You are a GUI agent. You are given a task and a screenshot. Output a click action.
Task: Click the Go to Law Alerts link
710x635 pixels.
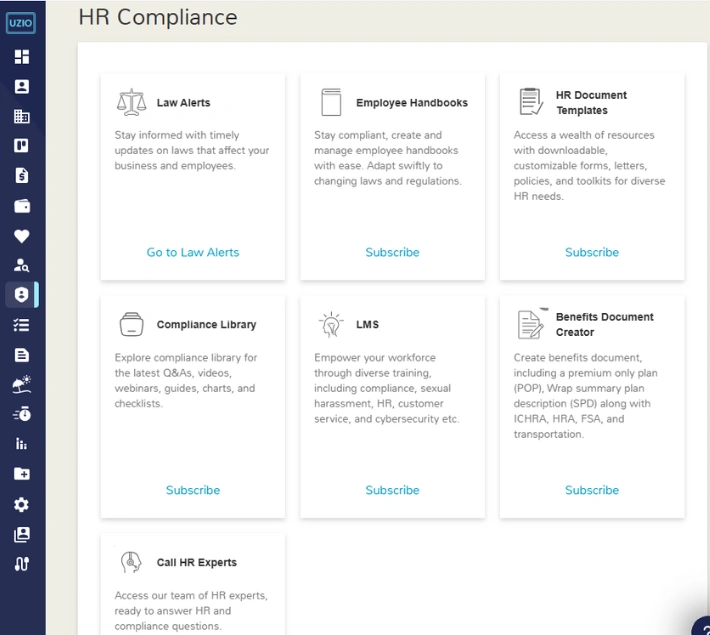pyautogui.click(x=193, y=252)
